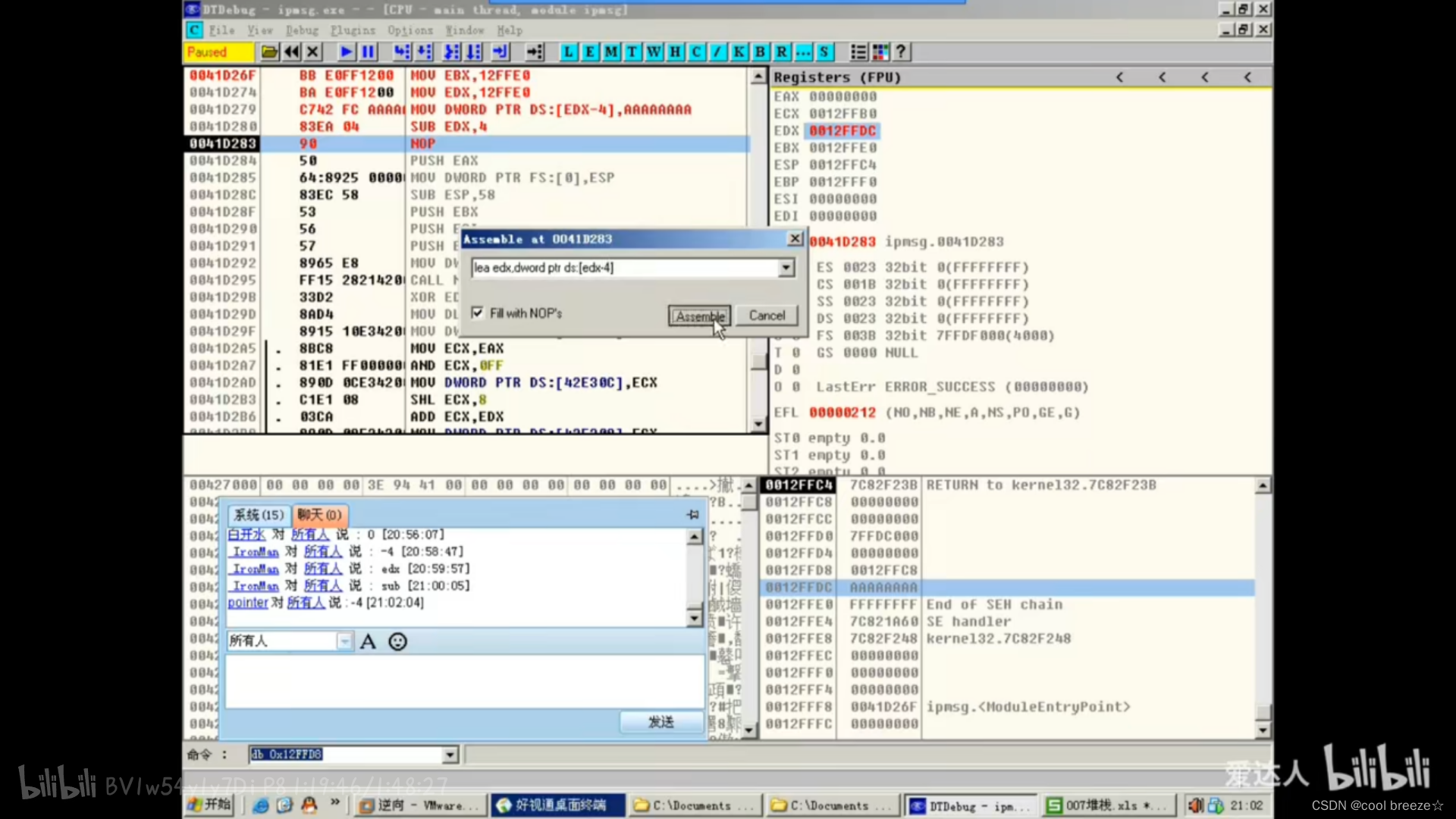Pin the chat panel with pushpin icon

(x=692, y=514)
